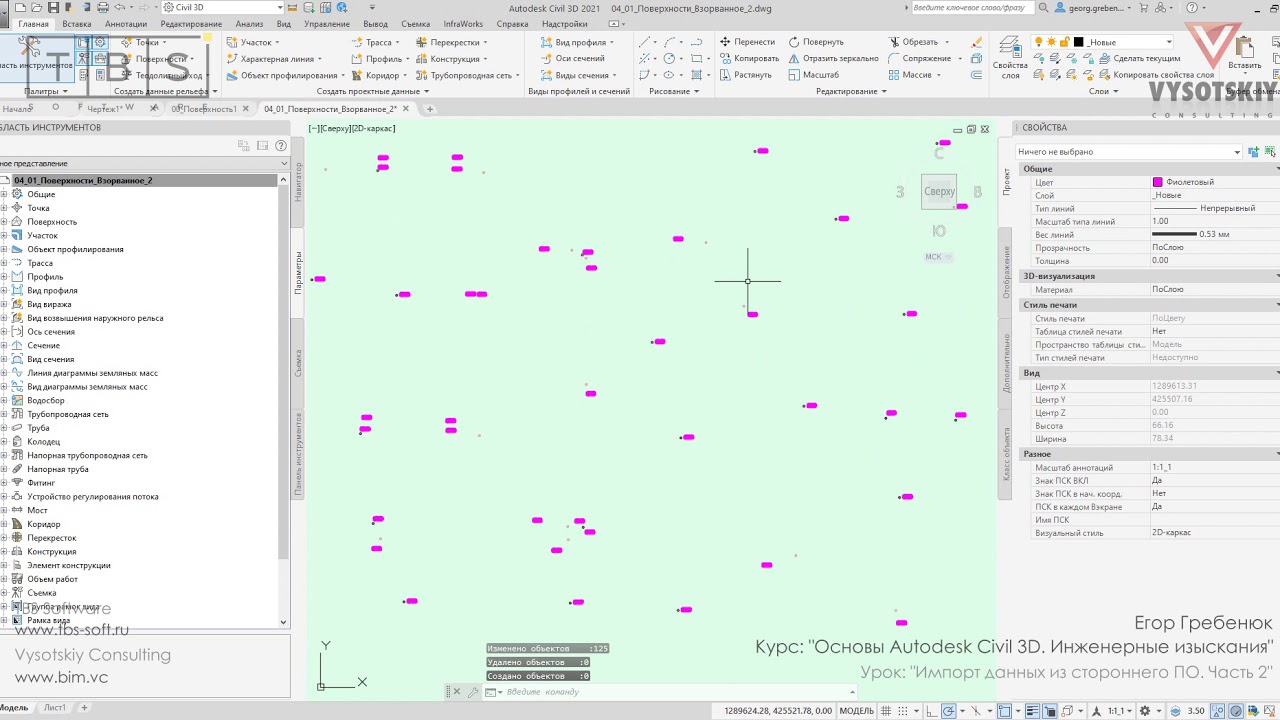Open the annotation scale 1:1_1 dropdown

click(x=1119, y=711)
